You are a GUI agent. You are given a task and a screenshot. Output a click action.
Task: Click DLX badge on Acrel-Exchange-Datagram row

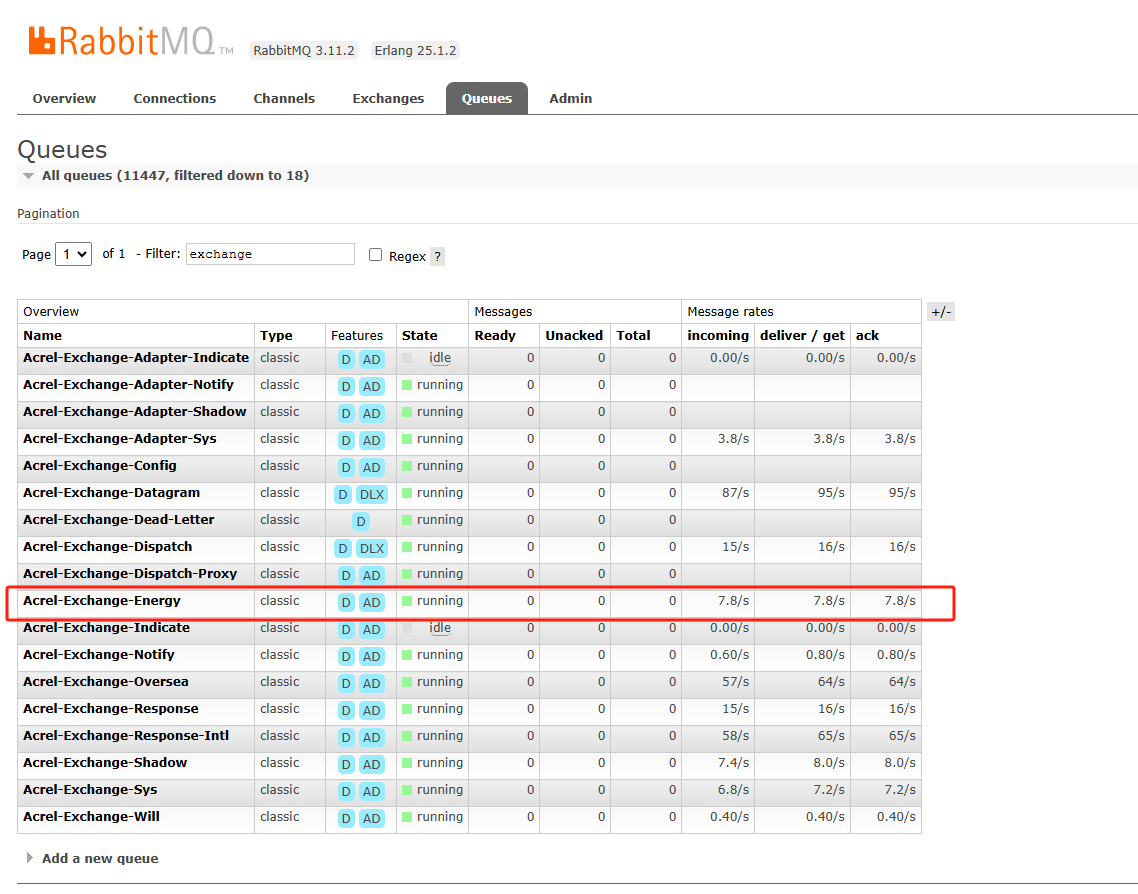371,494
